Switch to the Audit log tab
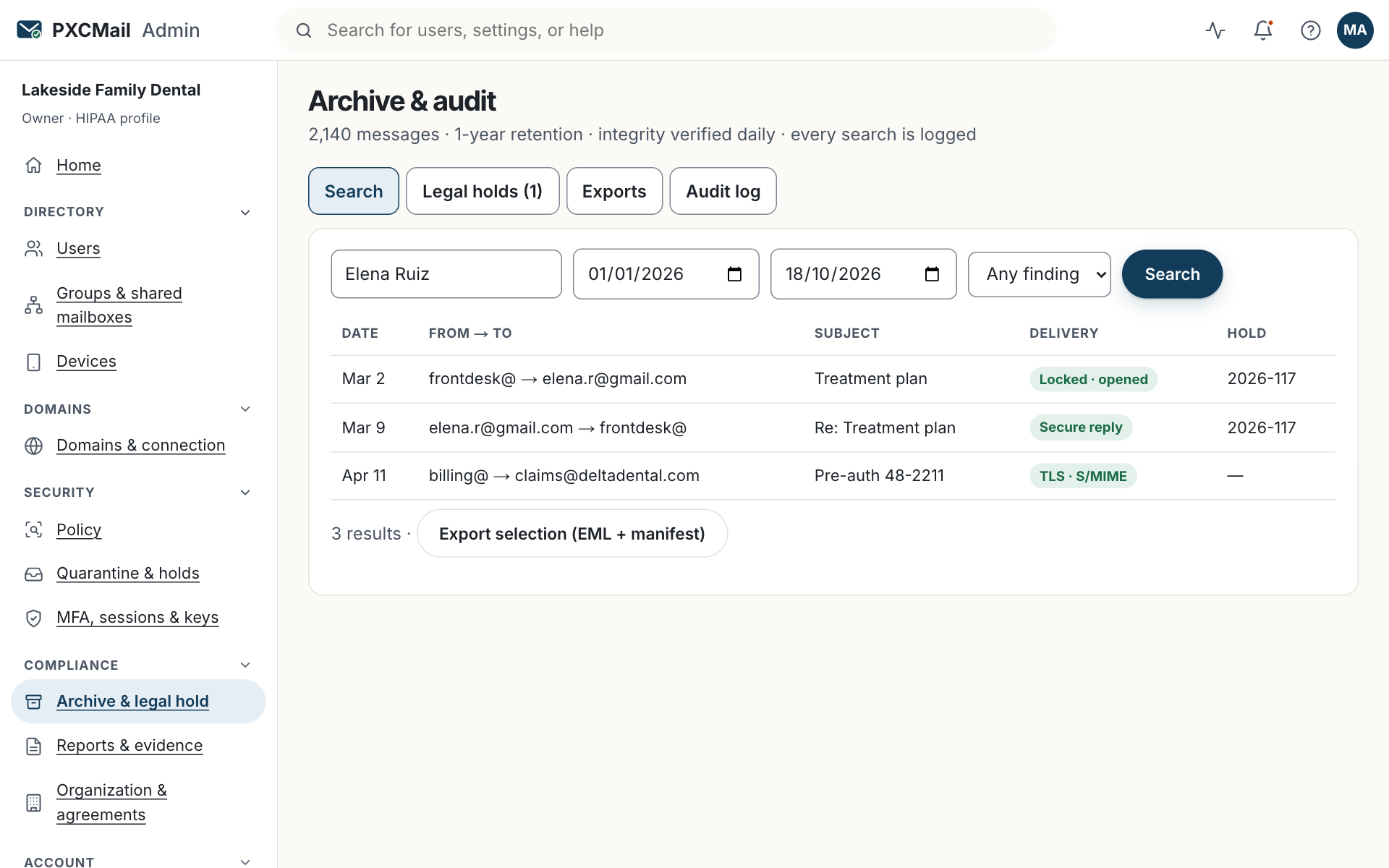1389x868 pixels. click(x=723, y=191)
